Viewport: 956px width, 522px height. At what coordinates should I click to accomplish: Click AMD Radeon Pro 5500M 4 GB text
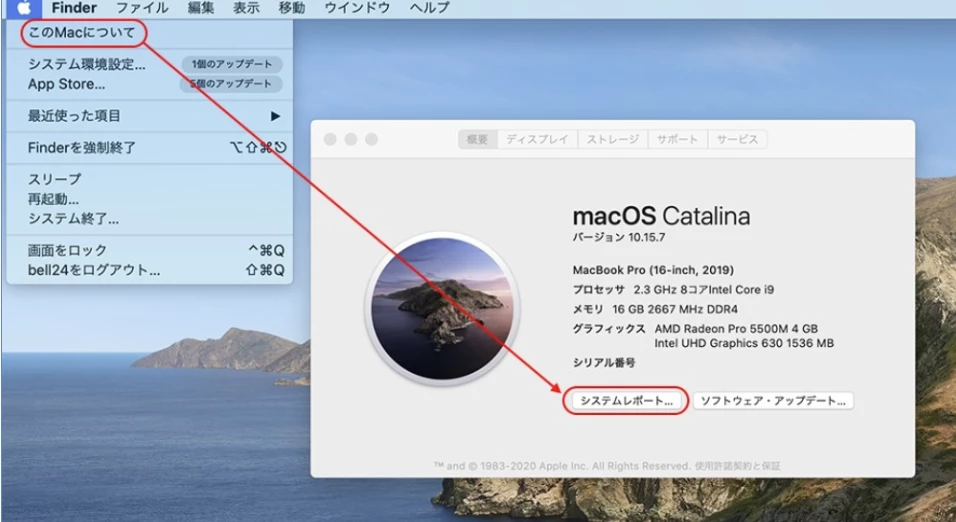(x=736, y=328)
